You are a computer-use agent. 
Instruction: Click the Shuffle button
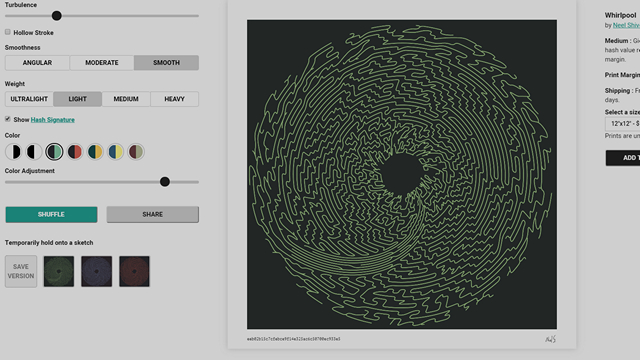click(x=51, y=214)
